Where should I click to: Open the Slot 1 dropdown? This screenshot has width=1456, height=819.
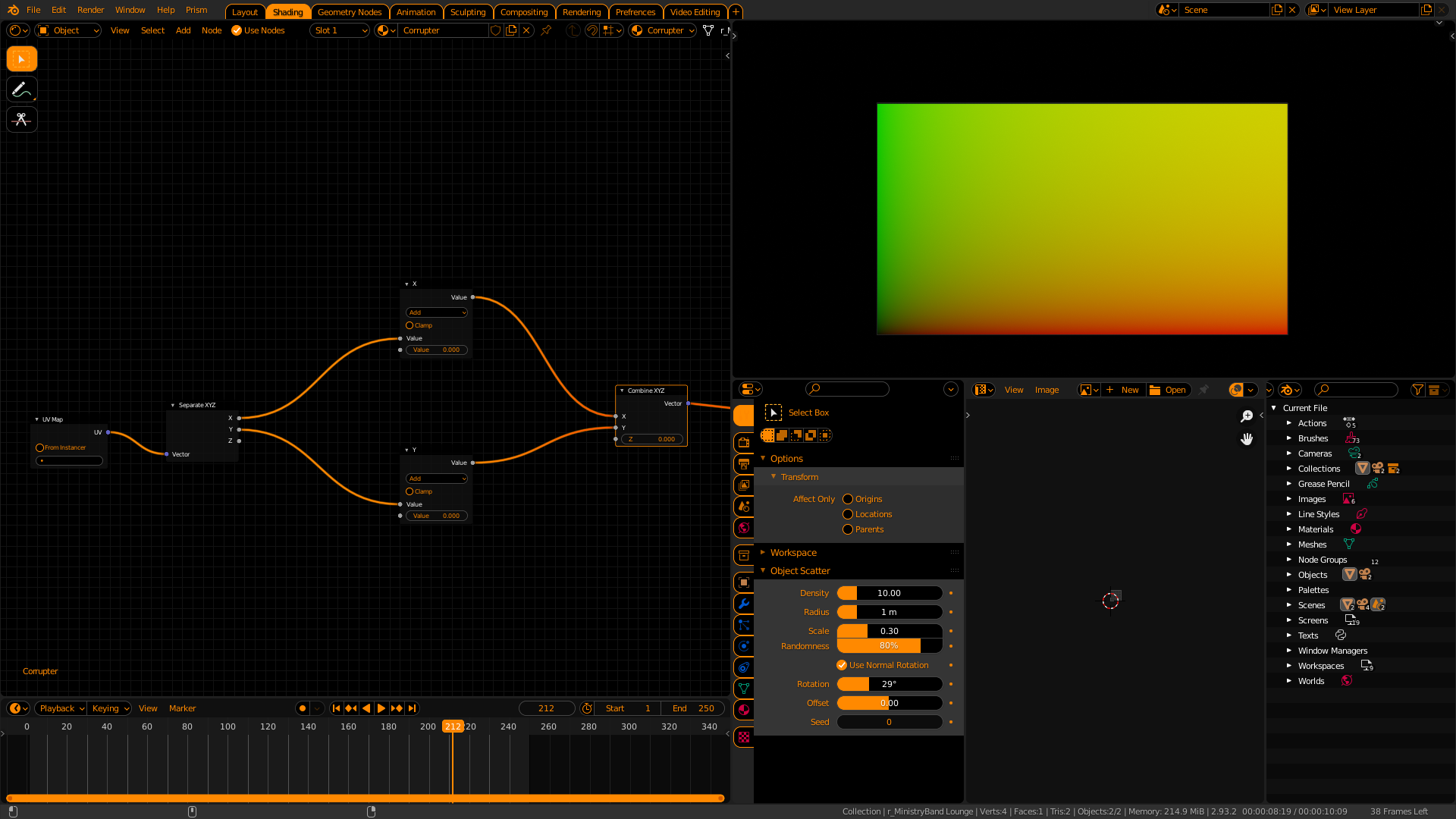point(340,30)
